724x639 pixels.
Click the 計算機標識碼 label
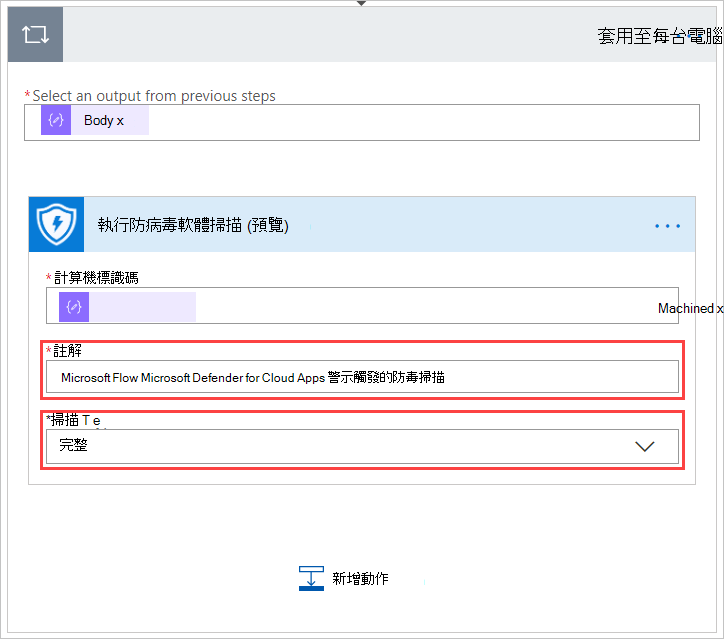96,277
